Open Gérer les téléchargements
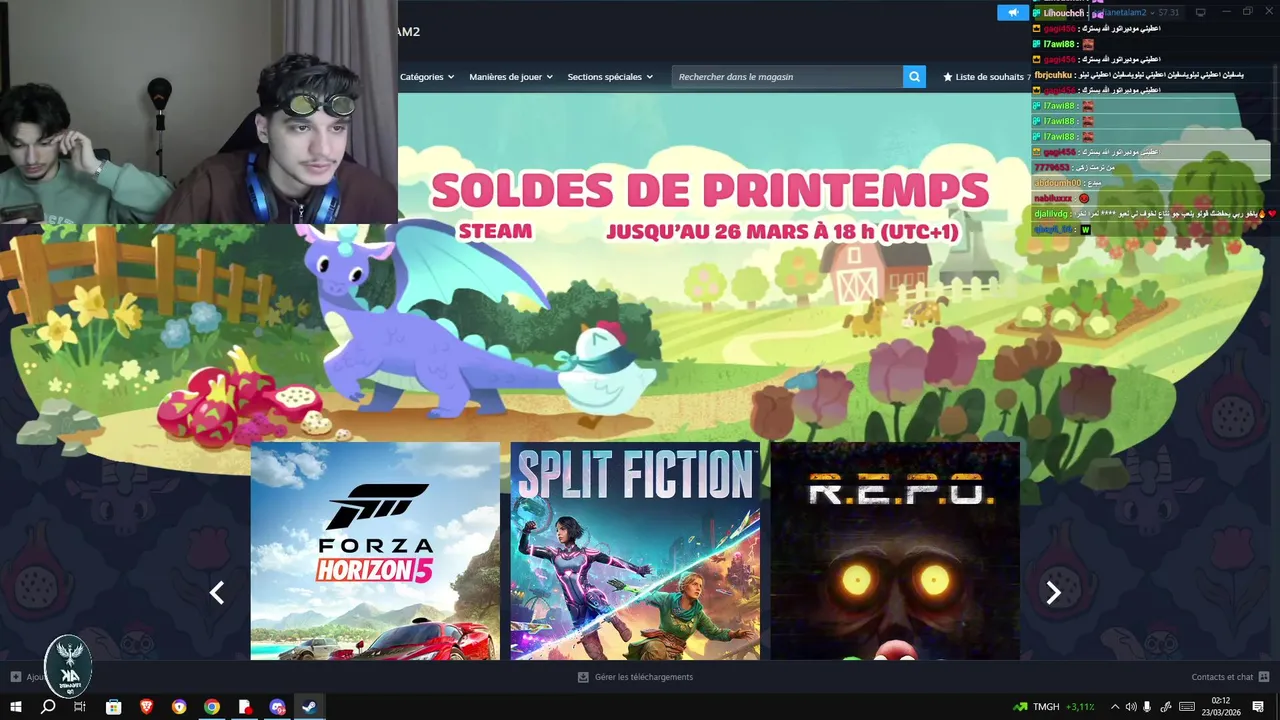The image size is (1280, 720). pyautogui.click(x=644, y=677)
